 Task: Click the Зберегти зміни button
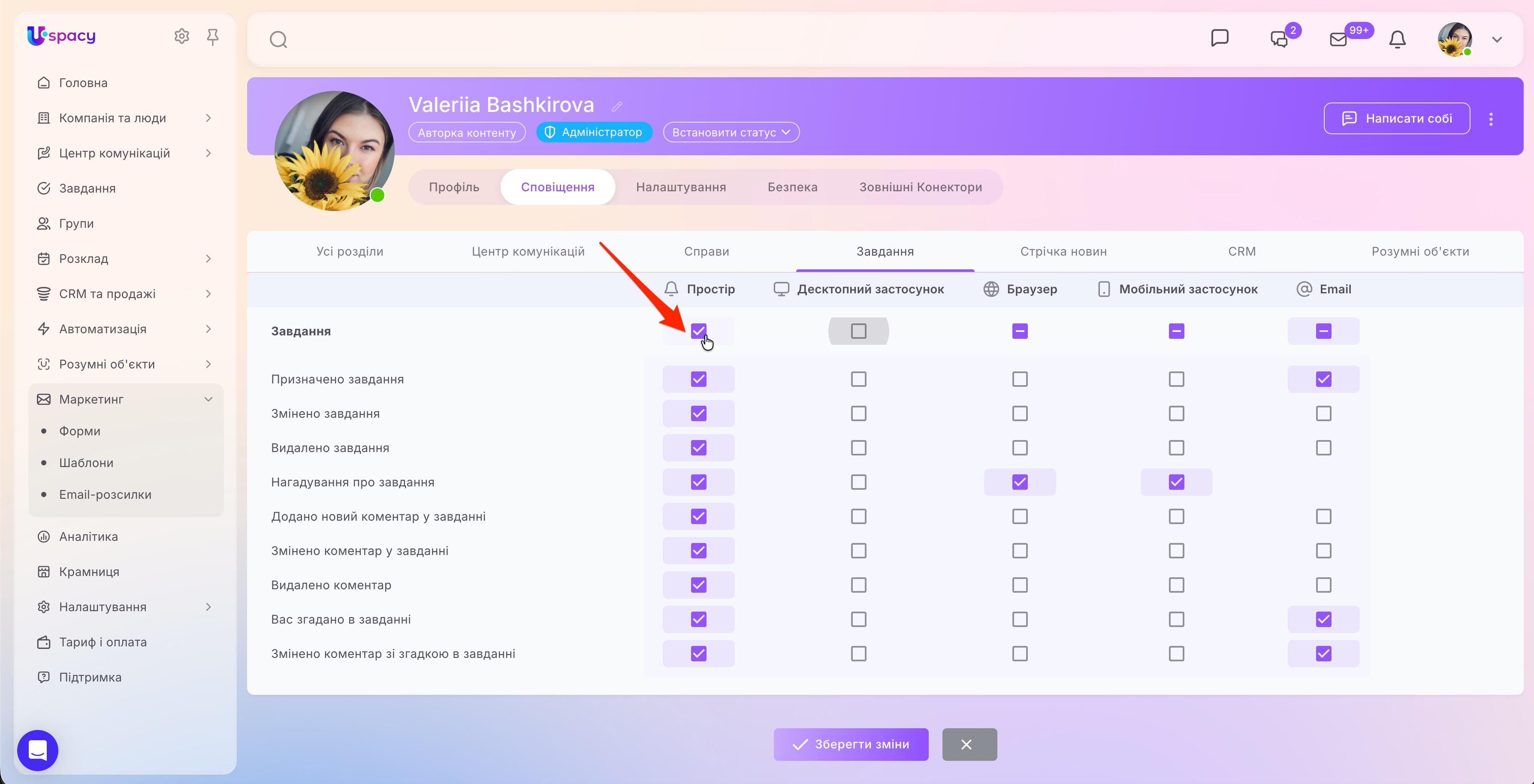tap(850, 744)
